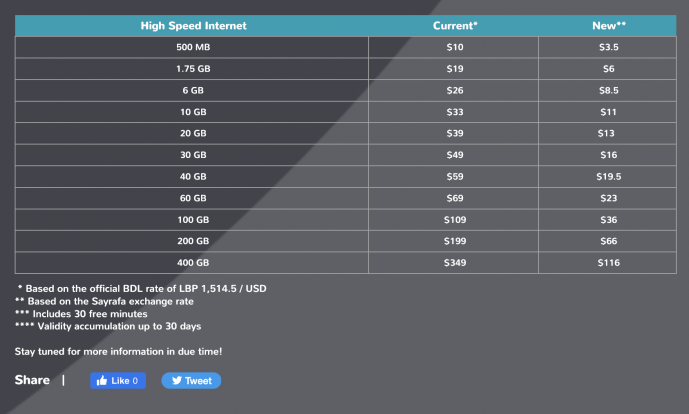The width and height of the screenshot is (689, 414).
Task: Click the Twitter bird icon
Action: 177,381
